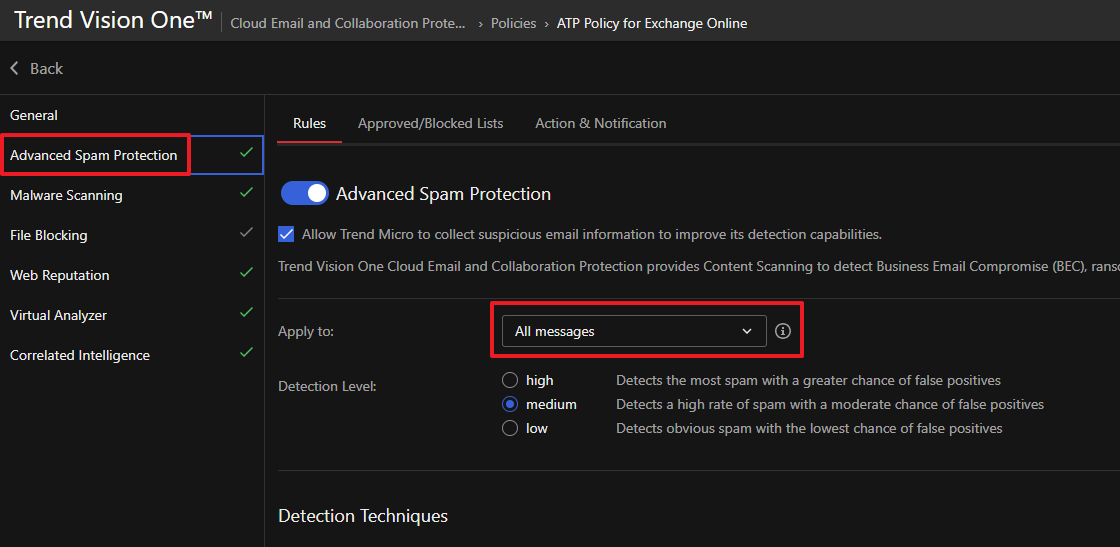Screen dimensions: 1120x547
Task: Select the low detection level
Action: 510,428
